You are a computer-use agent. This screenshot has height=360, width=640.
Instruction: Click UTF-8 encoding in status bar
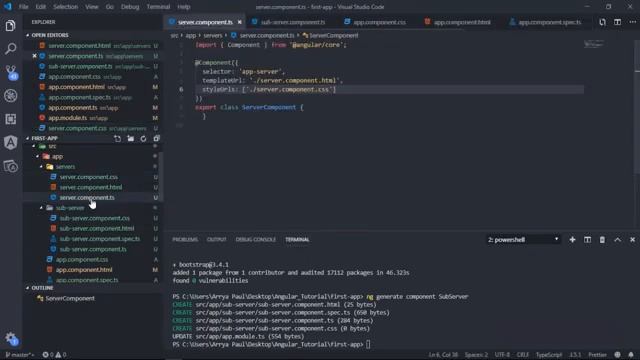click(x=502, y=355)
